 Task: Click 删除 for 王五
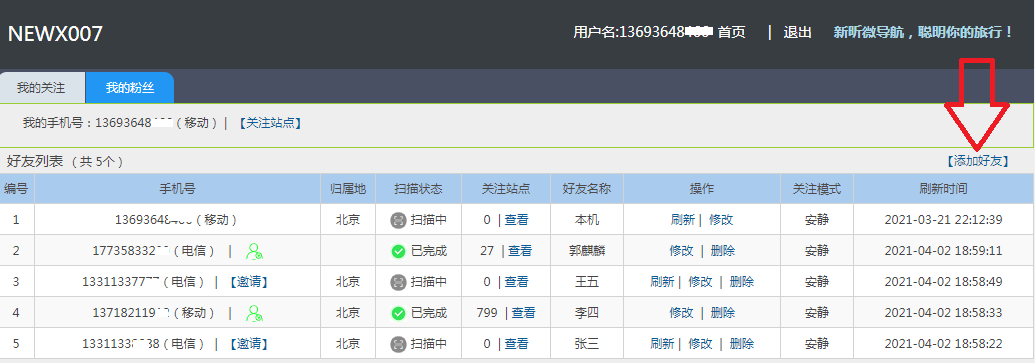coord(742,282)
